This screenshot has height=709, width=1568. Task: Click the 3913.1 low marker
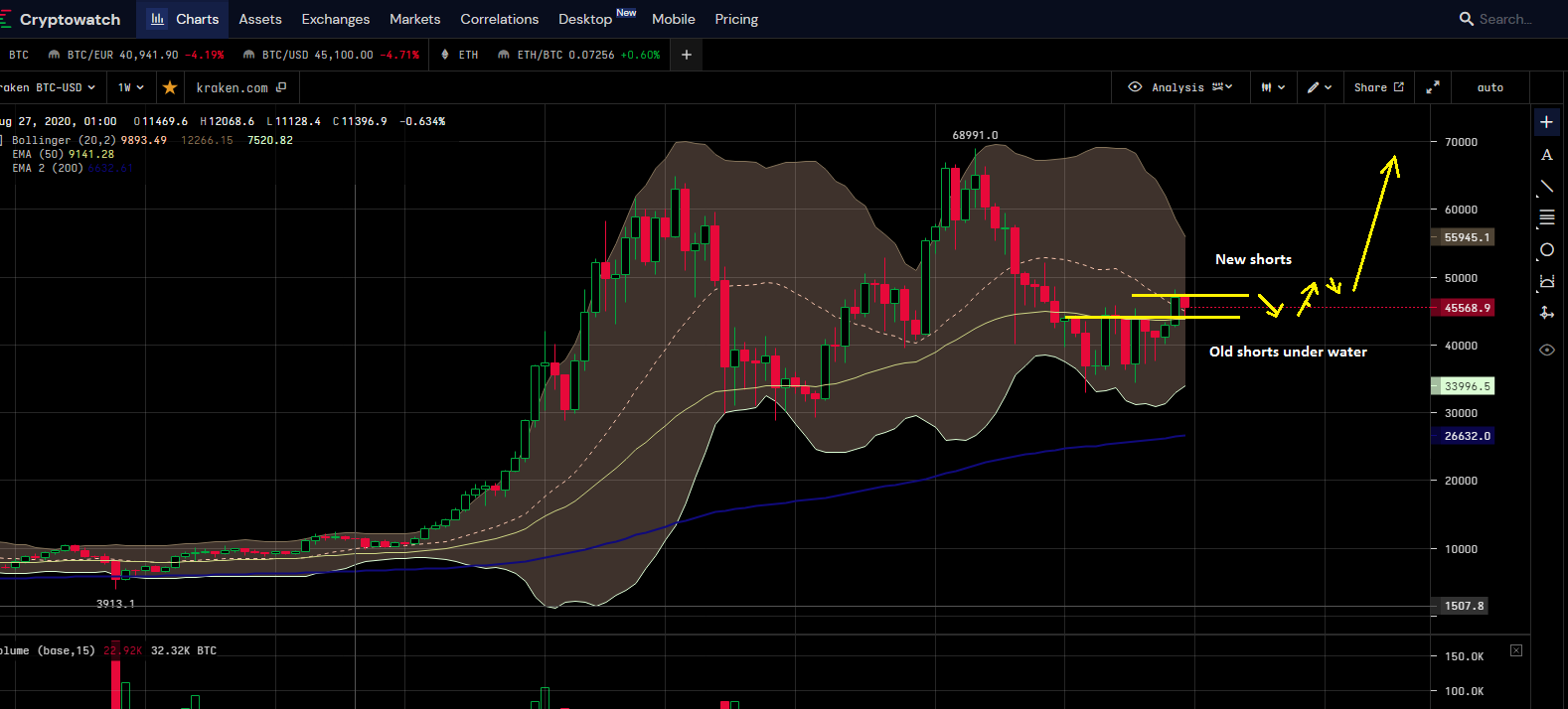click(x=115, y=604)
